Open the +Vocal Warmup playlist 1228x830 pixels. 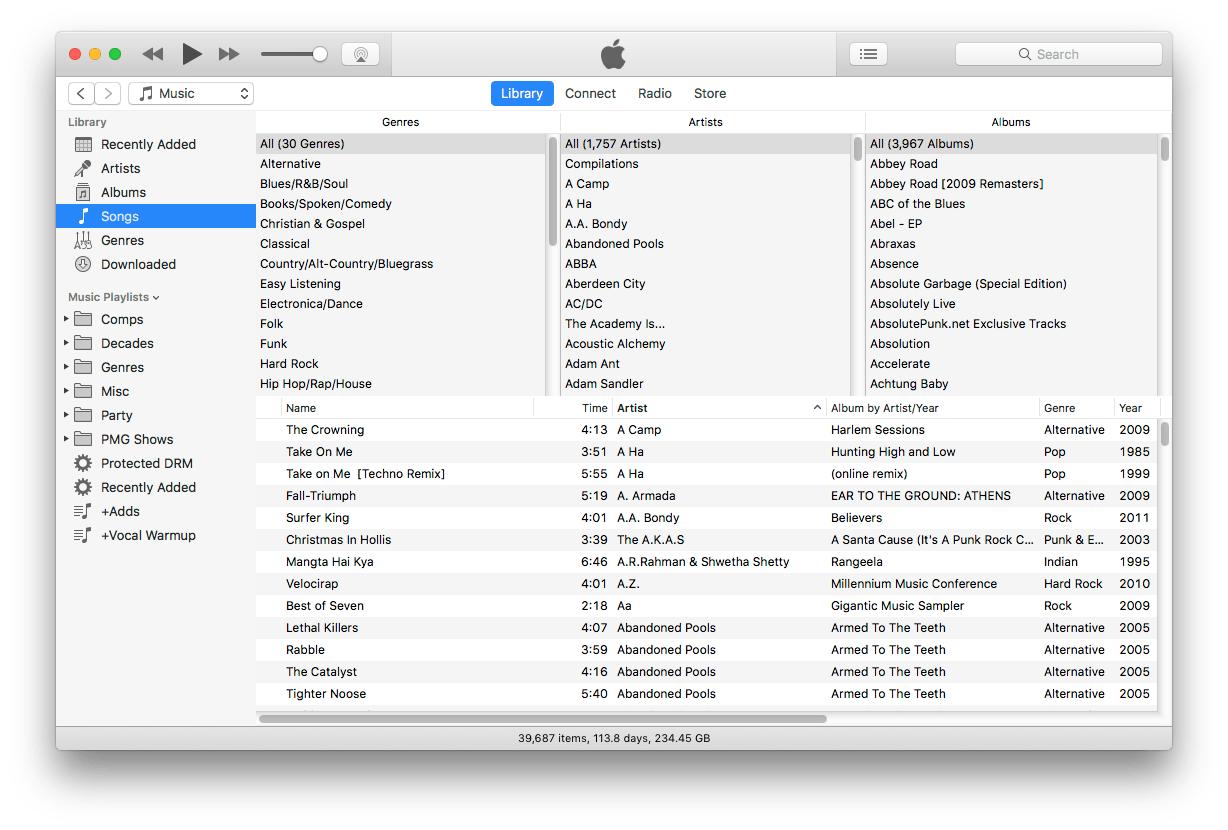click(x=156, y=535)
